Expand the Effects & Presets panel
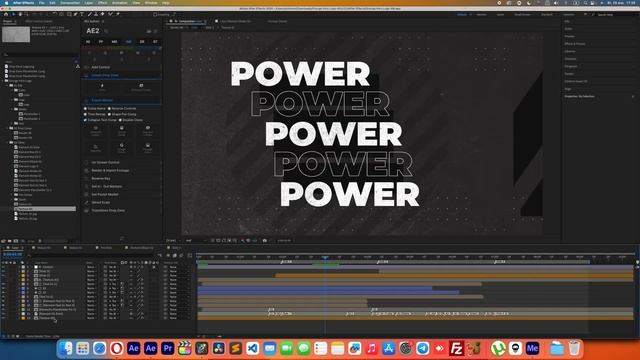 (x=575, y=44)
